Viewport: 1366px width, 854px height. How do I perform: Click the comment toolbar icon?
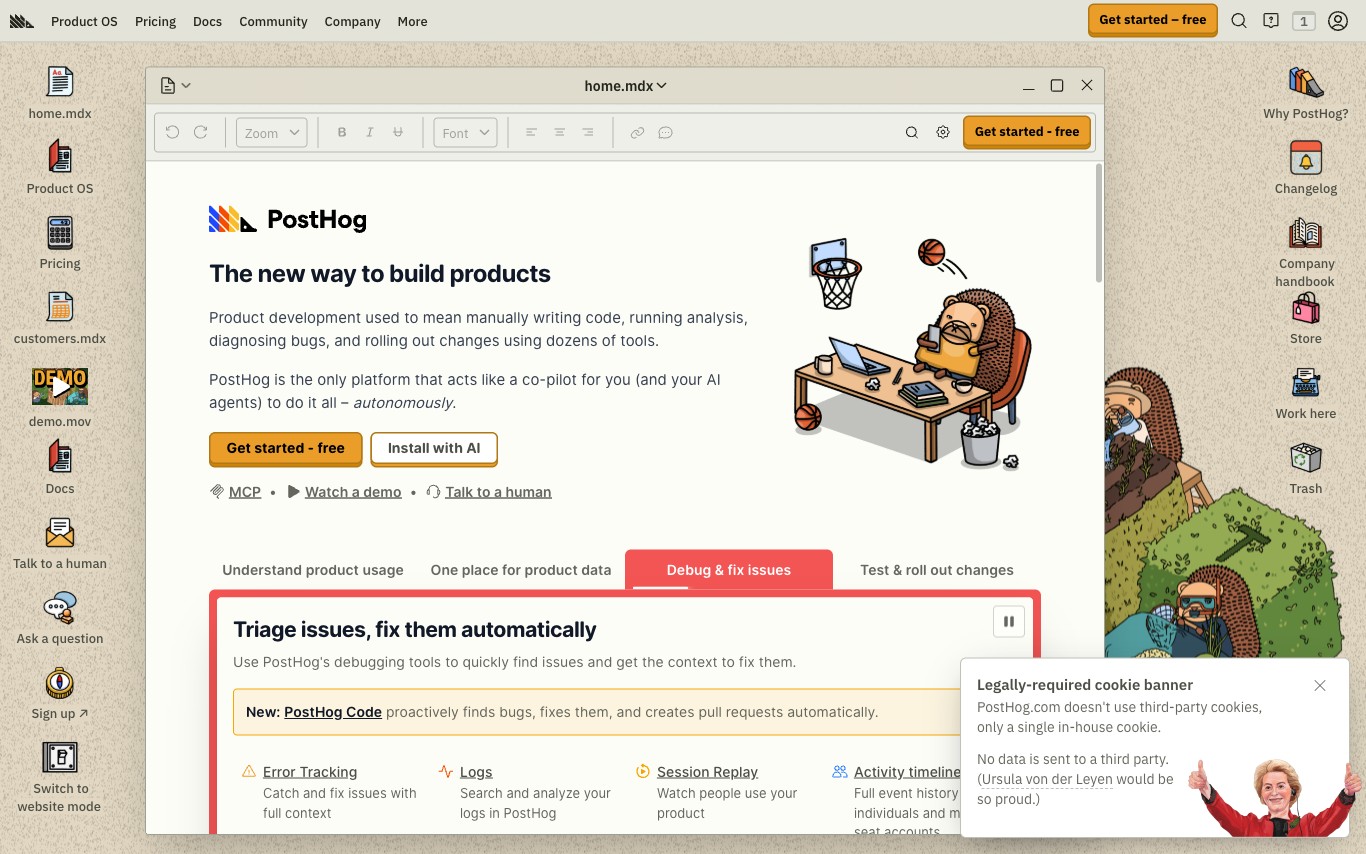[x=665, y=132]
